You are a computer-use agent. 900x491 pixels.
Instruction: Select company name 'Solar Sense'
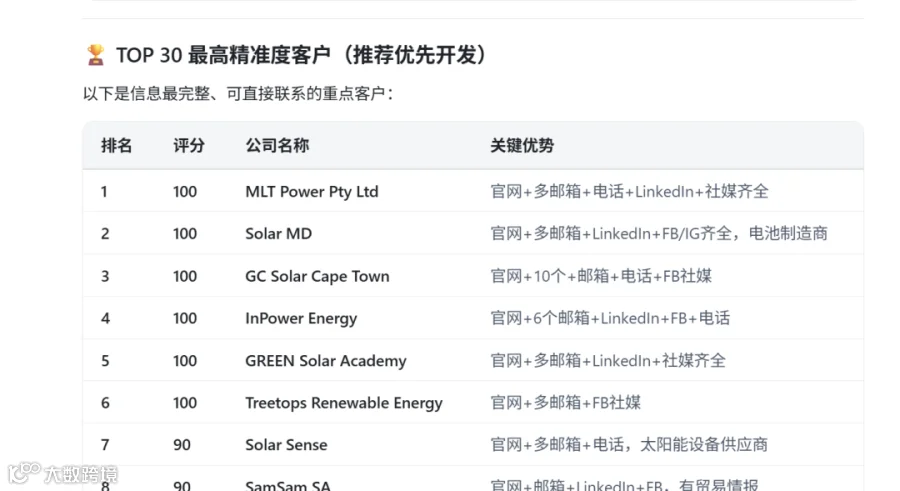[x=286, y=445]
